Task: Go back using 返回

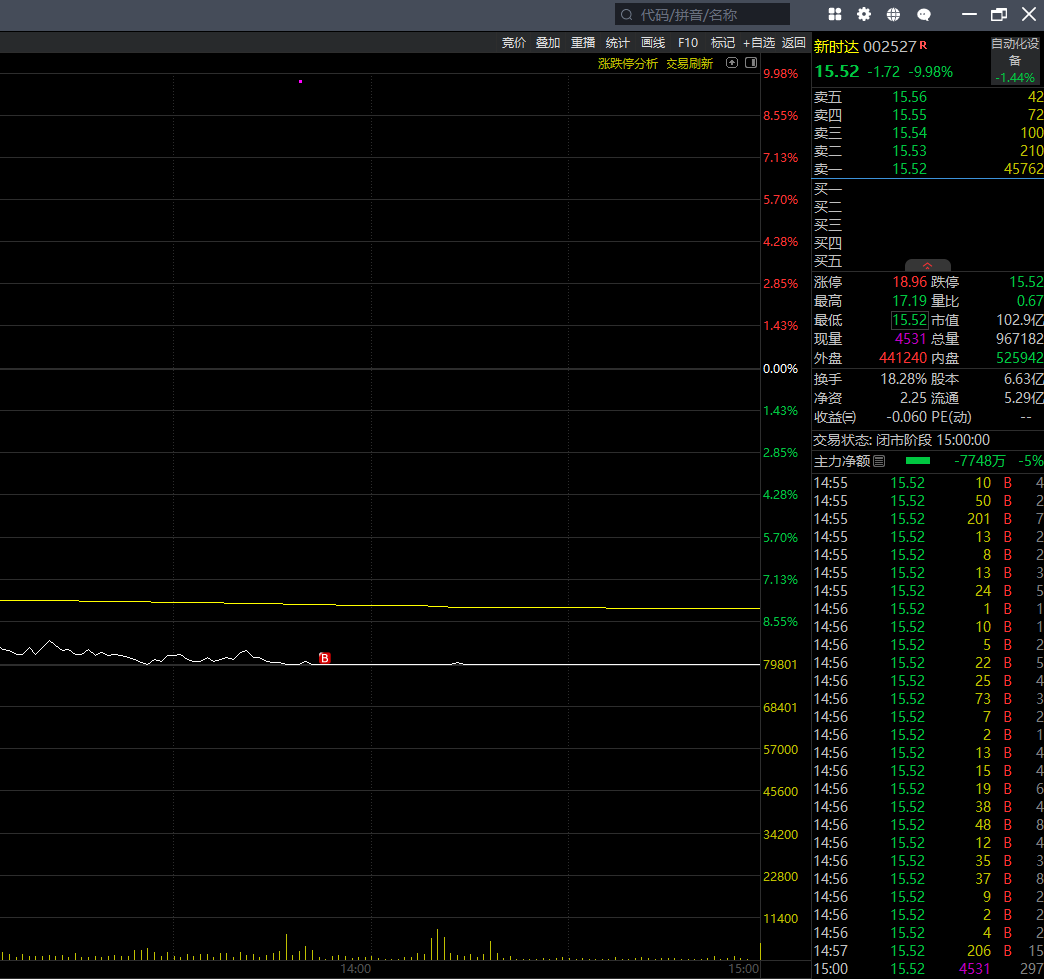Action: (x=794, y=43)
